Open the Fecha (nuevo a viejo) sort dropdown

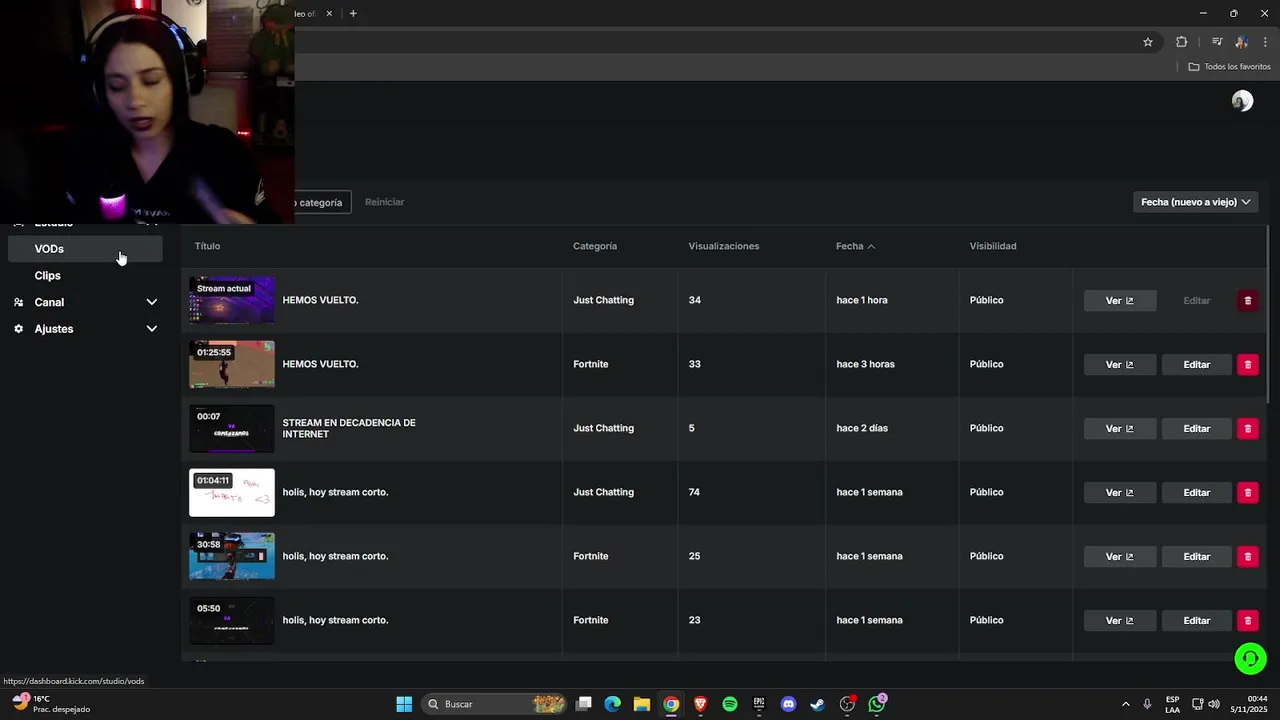pos(1195,202)
